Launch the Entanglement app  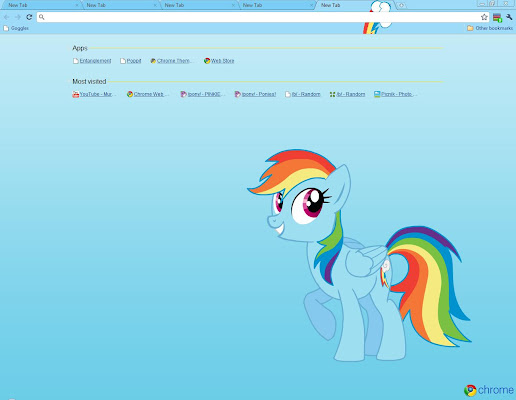pyautogui.click(x=92, y=61)
